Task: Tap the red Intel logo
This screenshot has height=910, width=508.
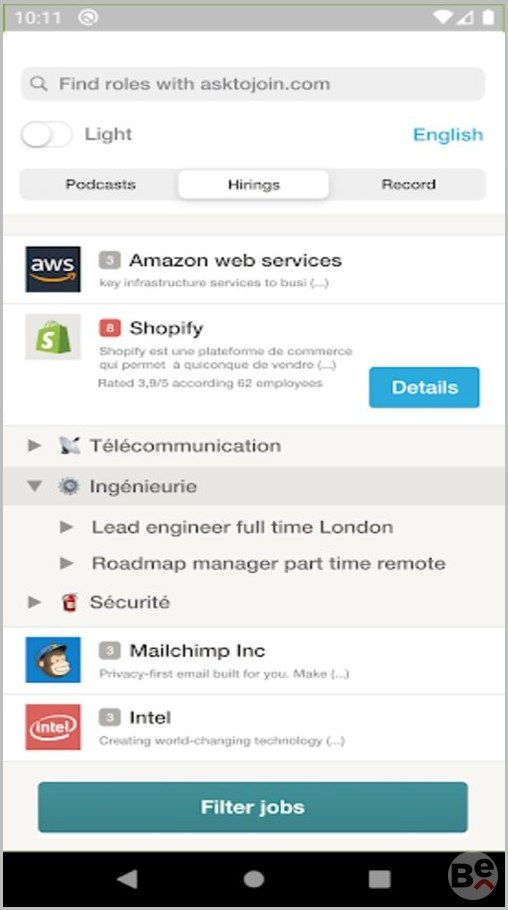Action: (x=53, y=727)
